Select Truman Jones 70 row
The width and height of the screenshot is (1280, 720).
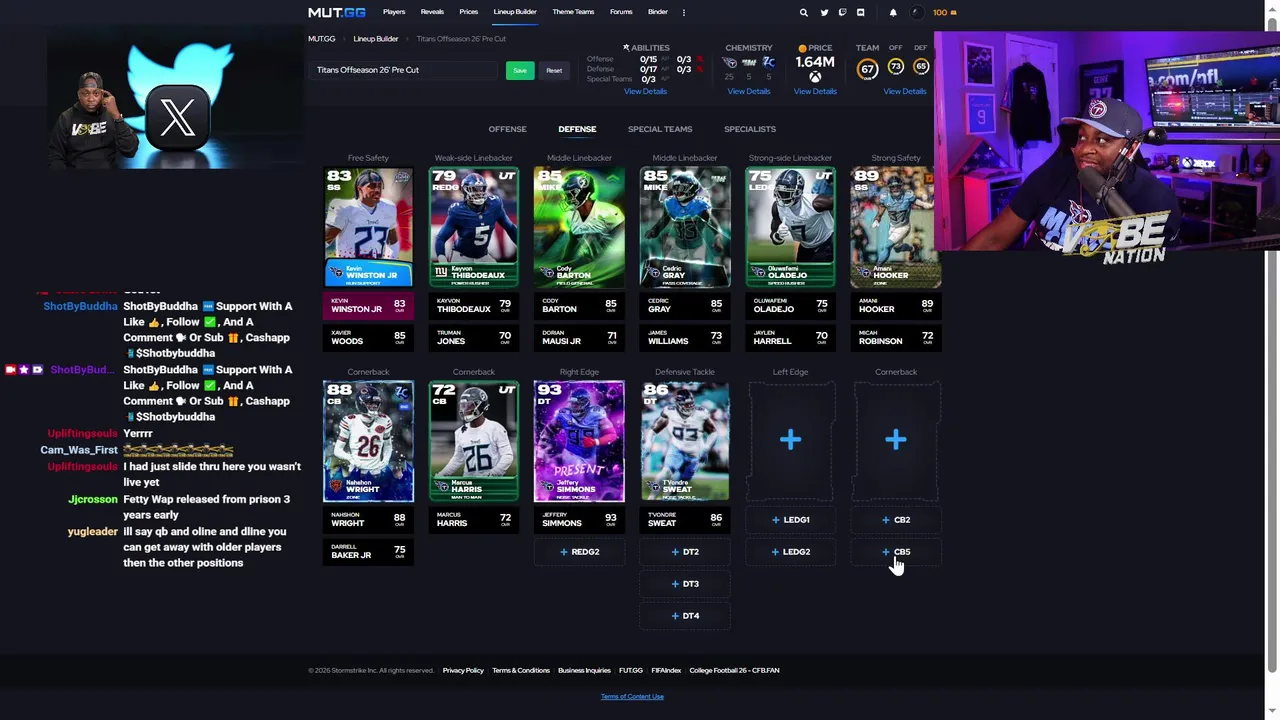[474, 337]
